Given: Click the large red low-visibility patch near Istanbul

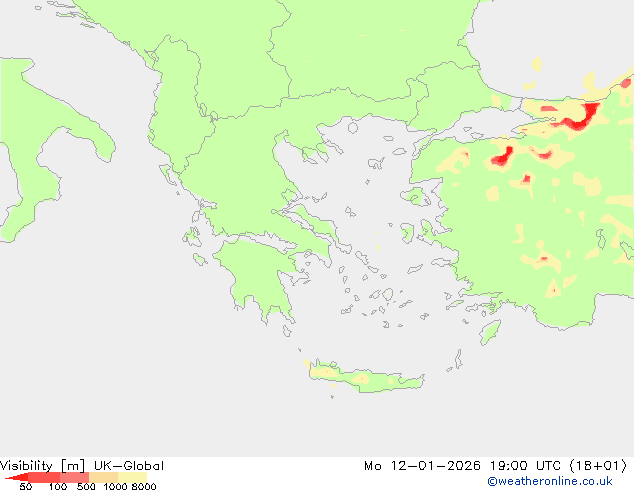Looking at the screenshot, I should 582,116.
